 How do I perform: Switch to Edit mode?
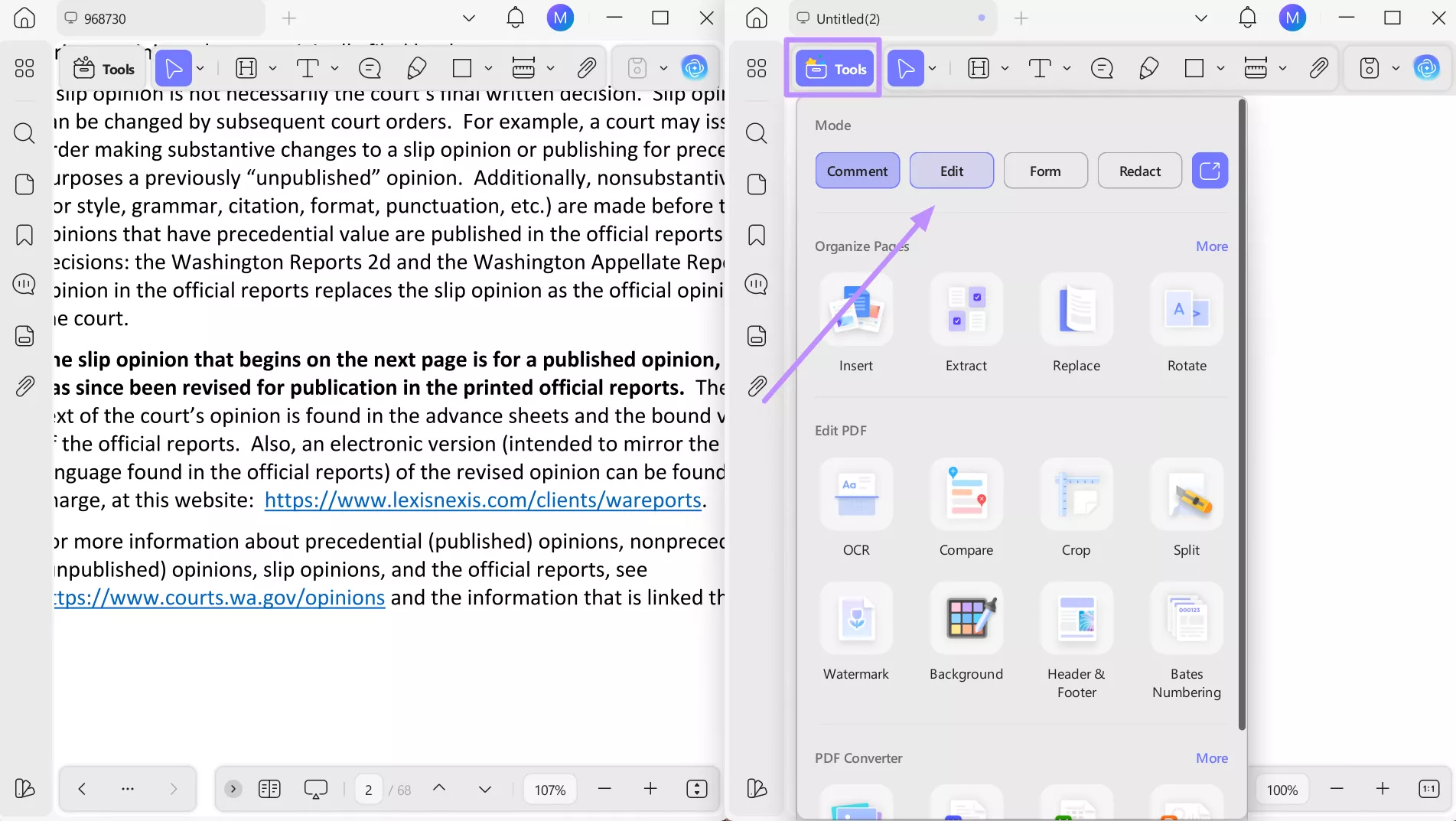(x=952, y=171)
